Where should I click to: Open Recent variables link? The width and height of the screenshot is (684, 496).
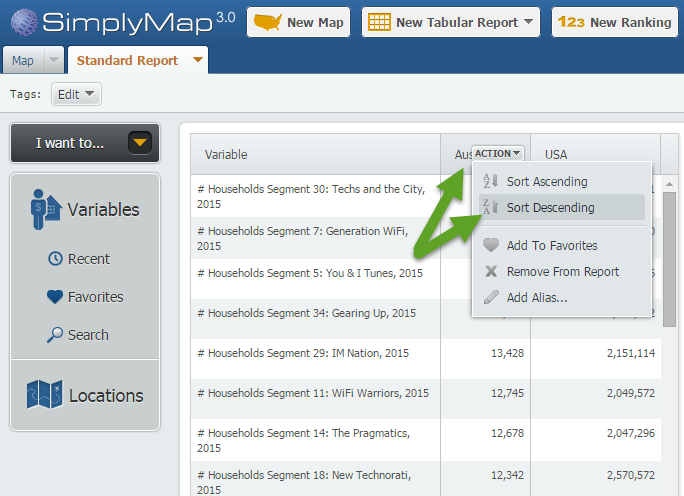(x=89, y=259)
